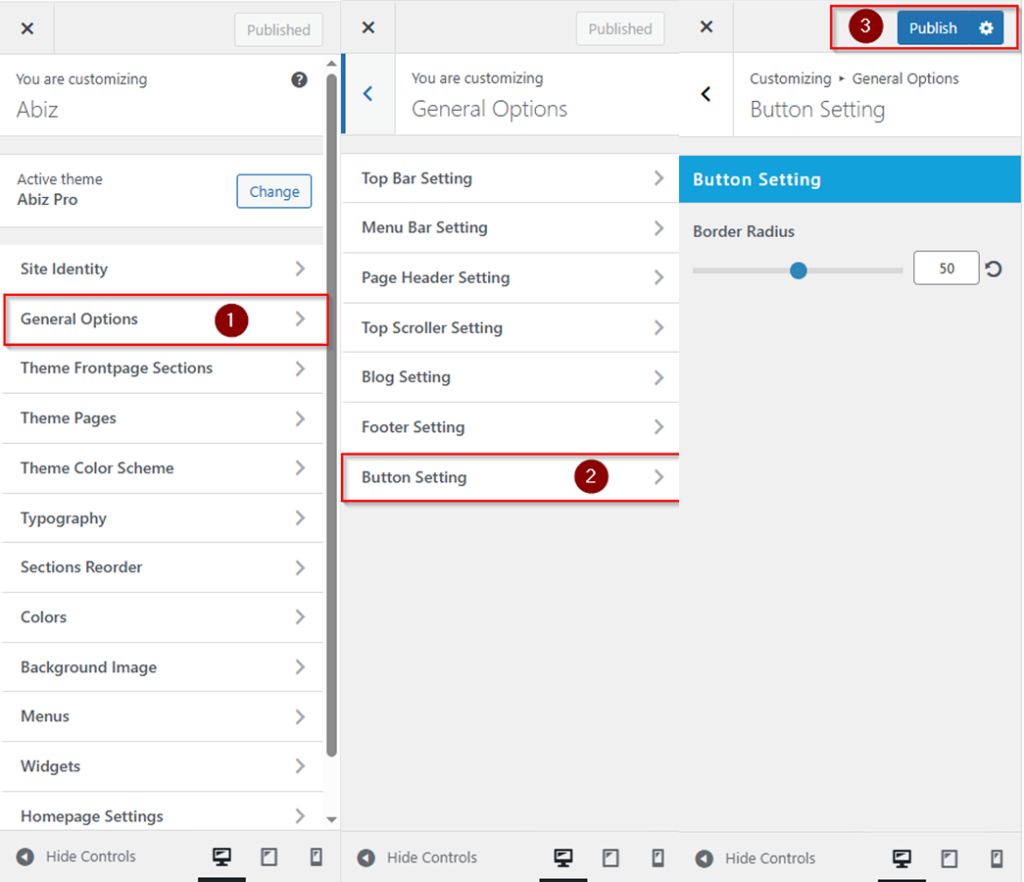1024x882 pixels.
Task: Switch to tablet preview in Button Setting panel
Action: click(x=949, y=858)
